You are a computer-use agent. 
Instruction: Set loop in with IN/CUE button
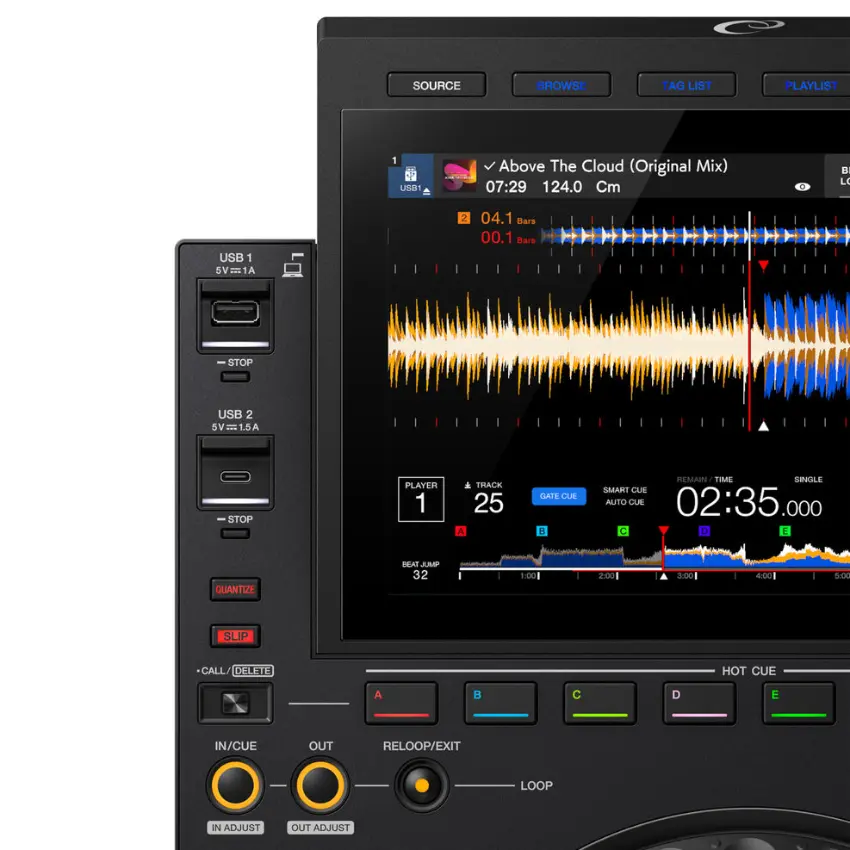point(235,785)
